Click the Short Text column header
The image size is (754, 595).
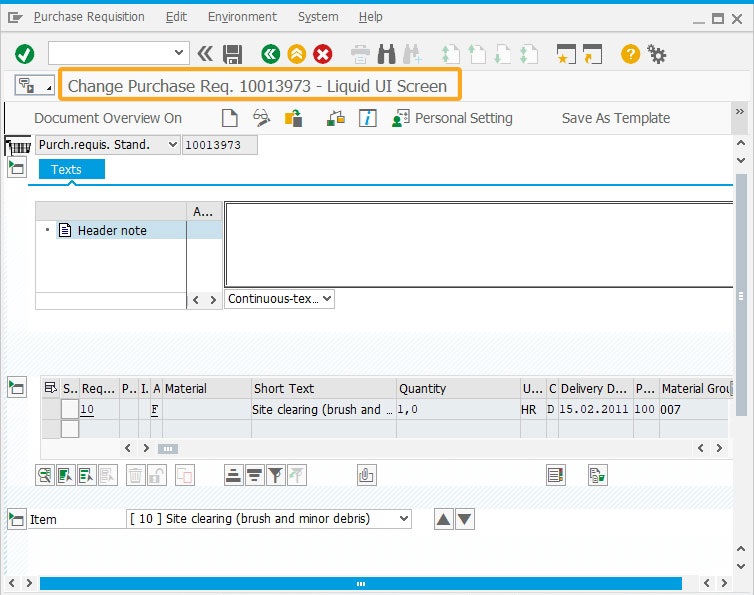coord(323,388)
